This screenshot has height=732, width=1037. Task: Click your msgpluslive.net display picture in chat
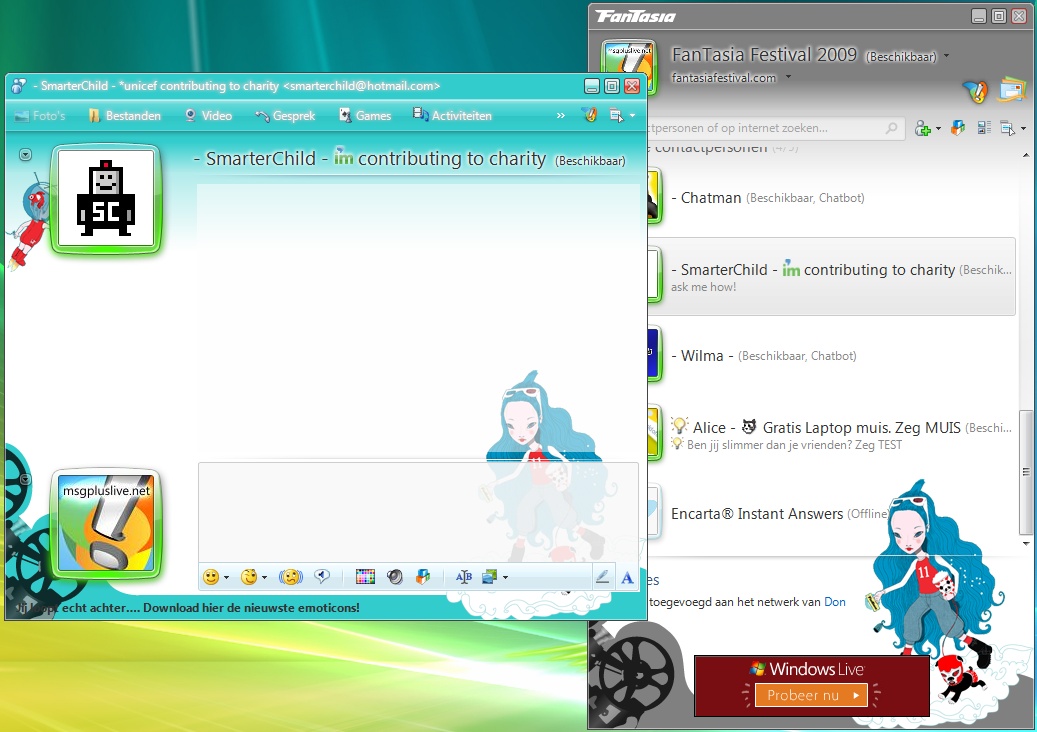point(106,523)
